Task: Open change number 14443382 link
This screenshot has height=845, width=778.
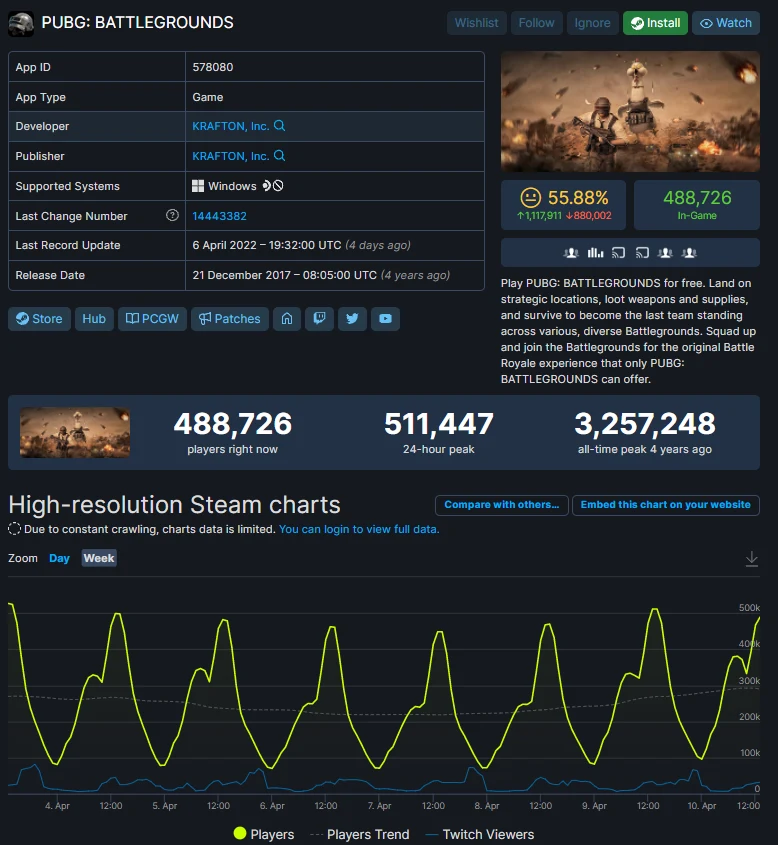Action: coord(219,216)
